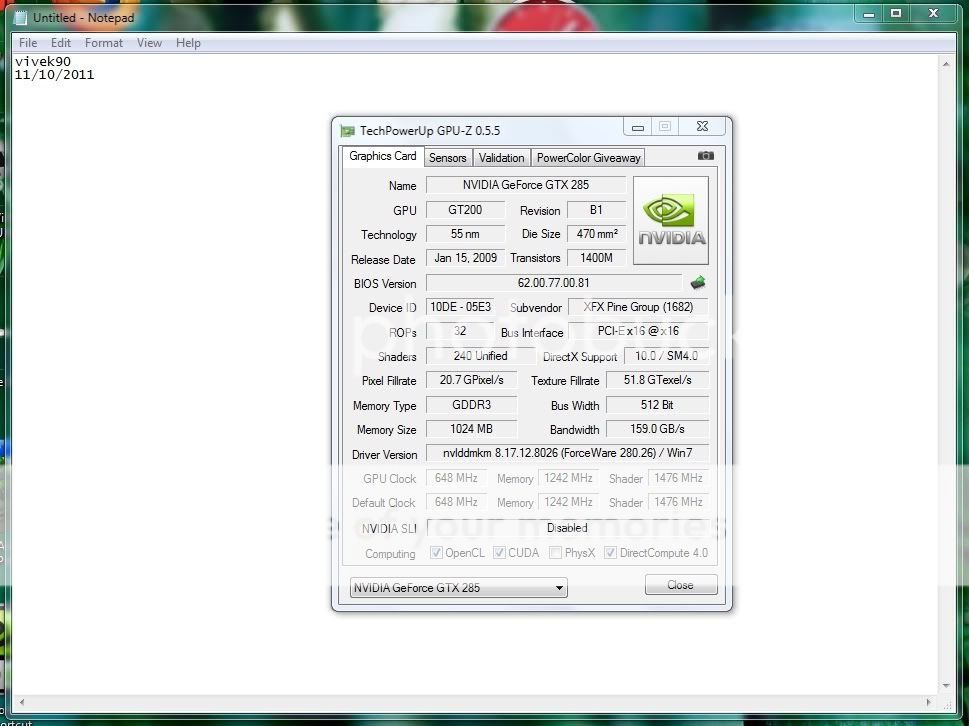Screen dimensions: 969x726
Task: Click Notepad horizontal scrollbar right arrow
Action: [x=928, y=703]
